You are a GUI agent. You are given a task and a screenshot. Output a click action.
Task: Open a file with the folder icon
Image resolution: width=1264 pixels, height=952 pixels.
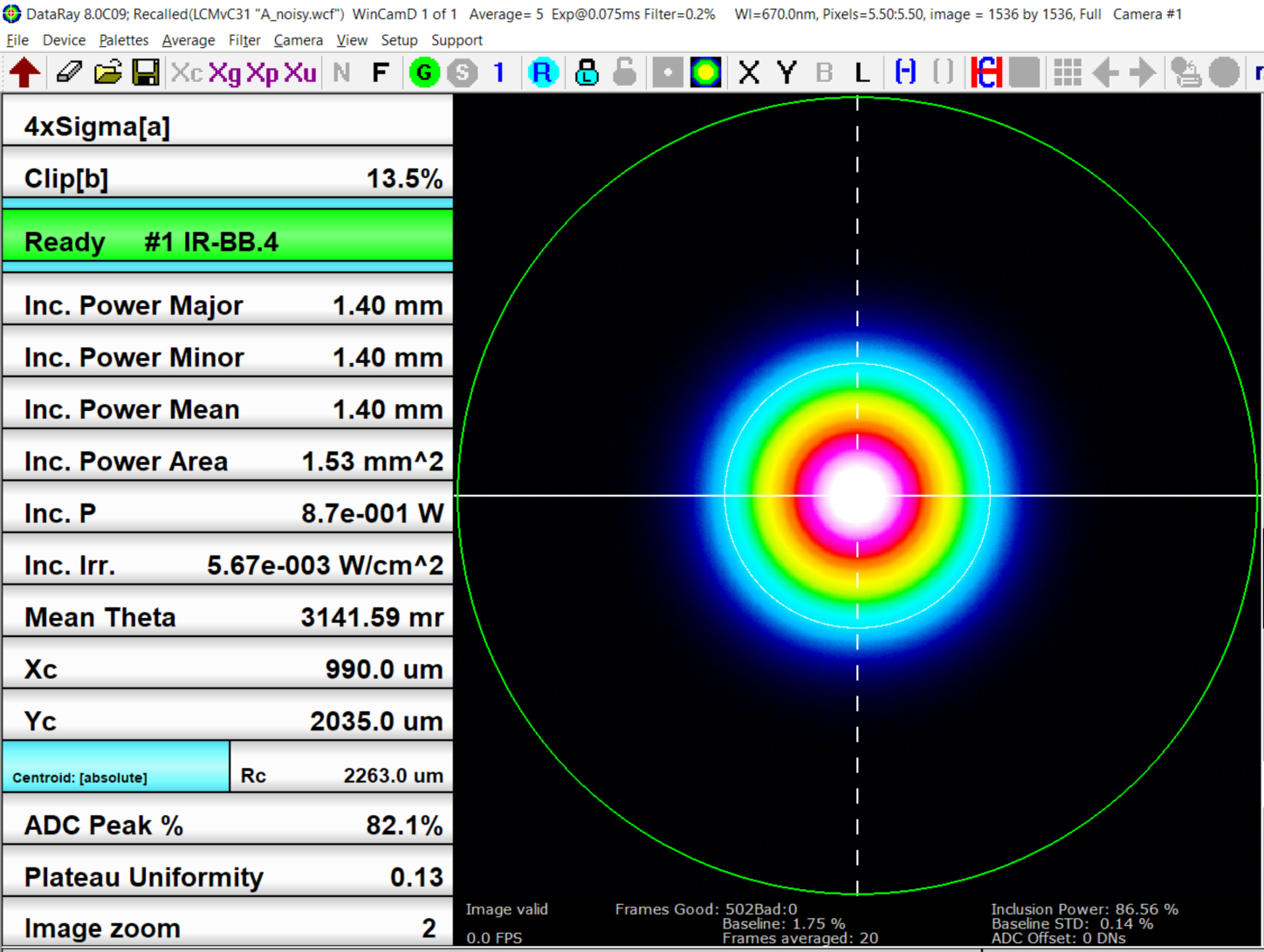[108, 72]
